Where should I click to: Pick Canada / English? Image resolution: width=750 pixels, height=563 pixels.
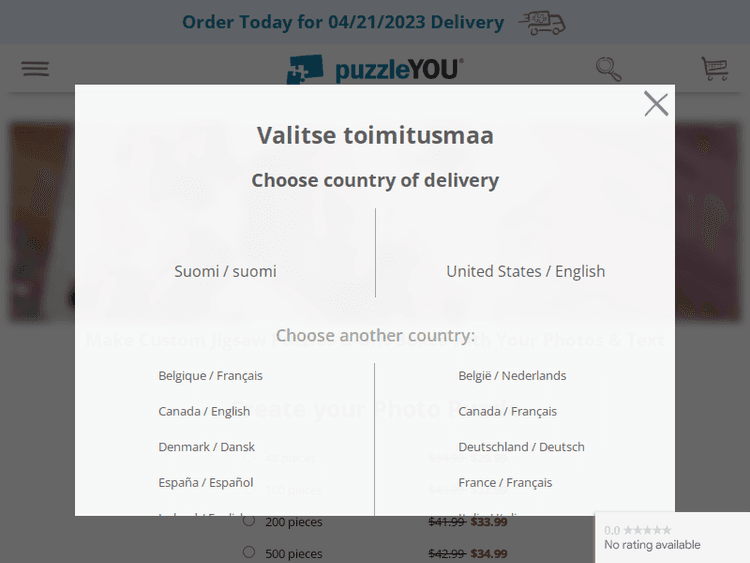click(204, 411)
